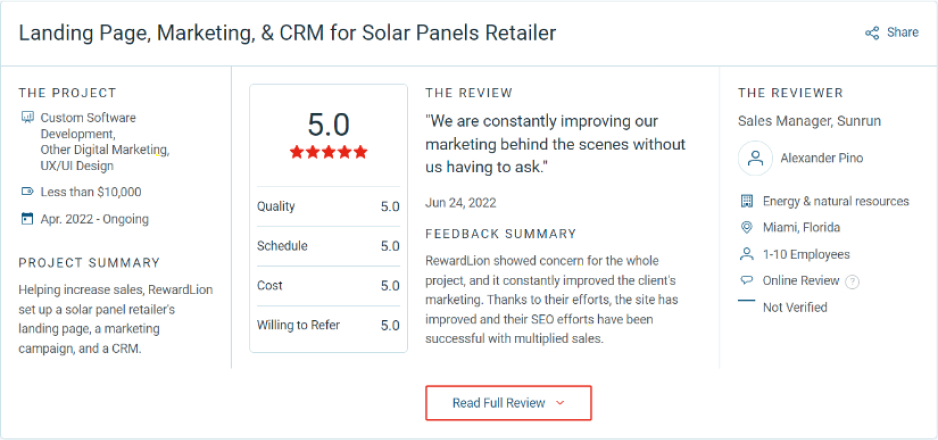Click the location pin icon
The width and height of the screenshot is (938, 440).
(746, 228)
